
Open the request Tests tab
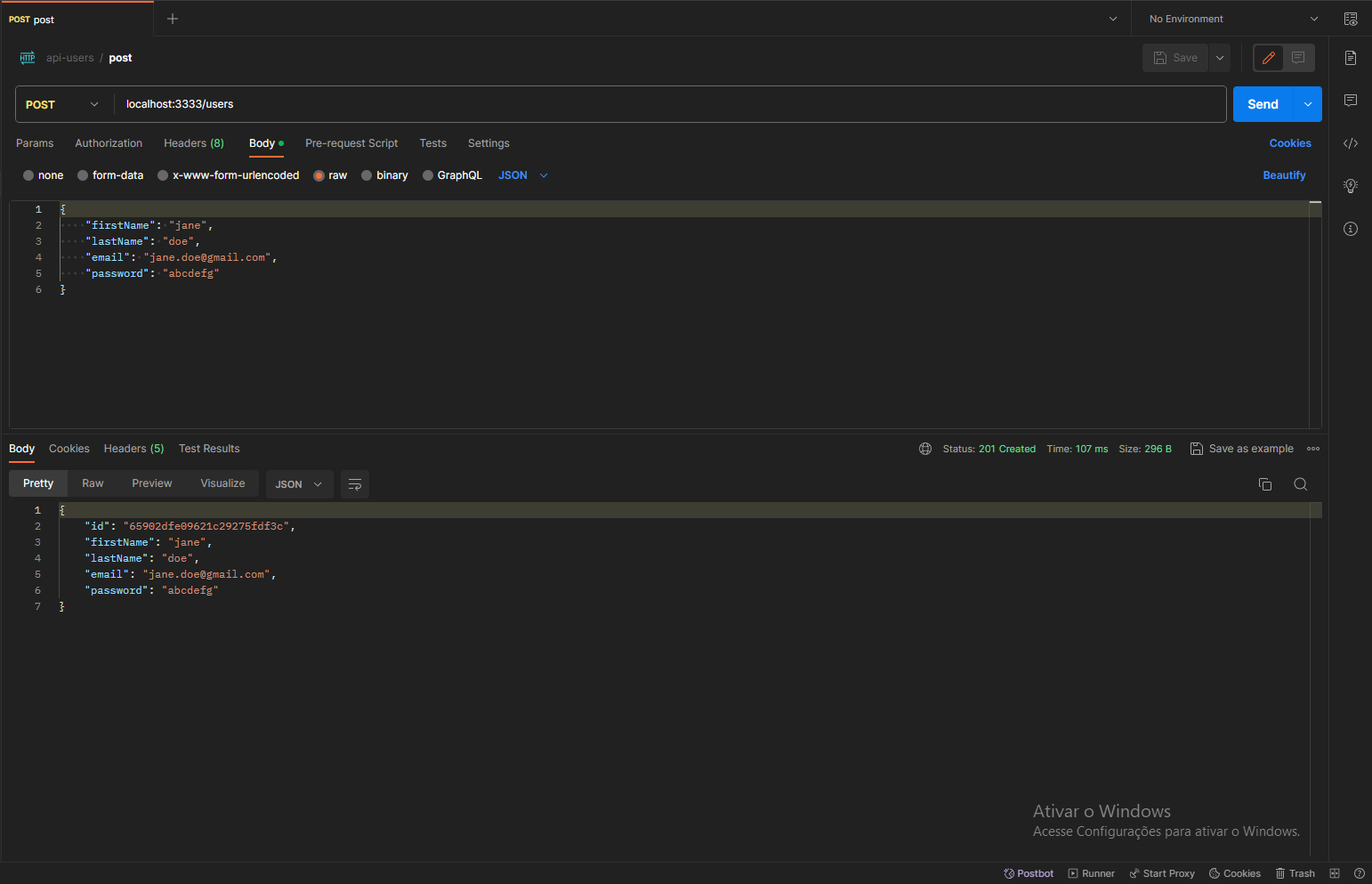(433, 143)
